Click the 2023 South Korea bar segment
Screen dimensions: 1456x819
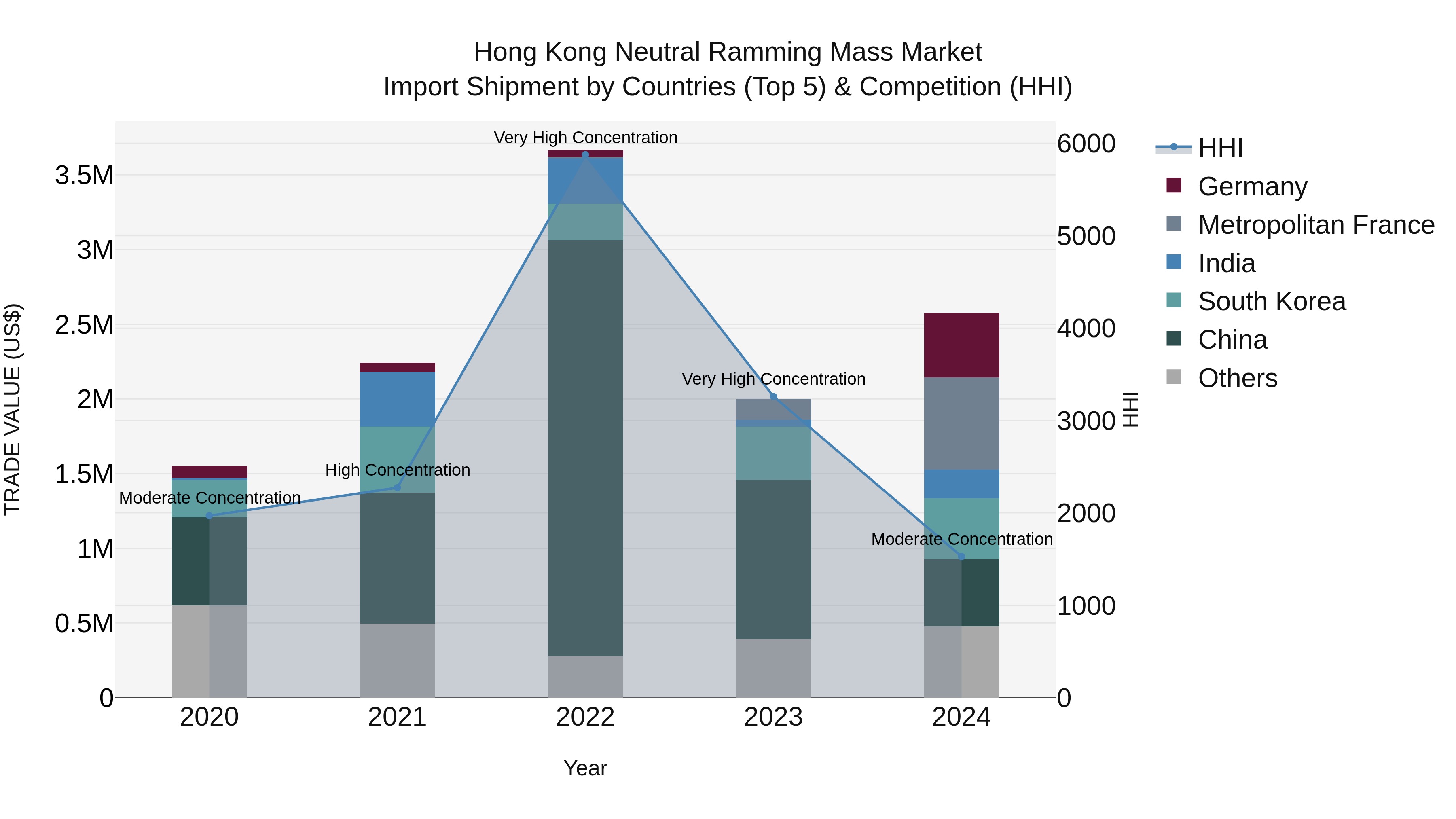pyautogui.click(x=774, y=454)
